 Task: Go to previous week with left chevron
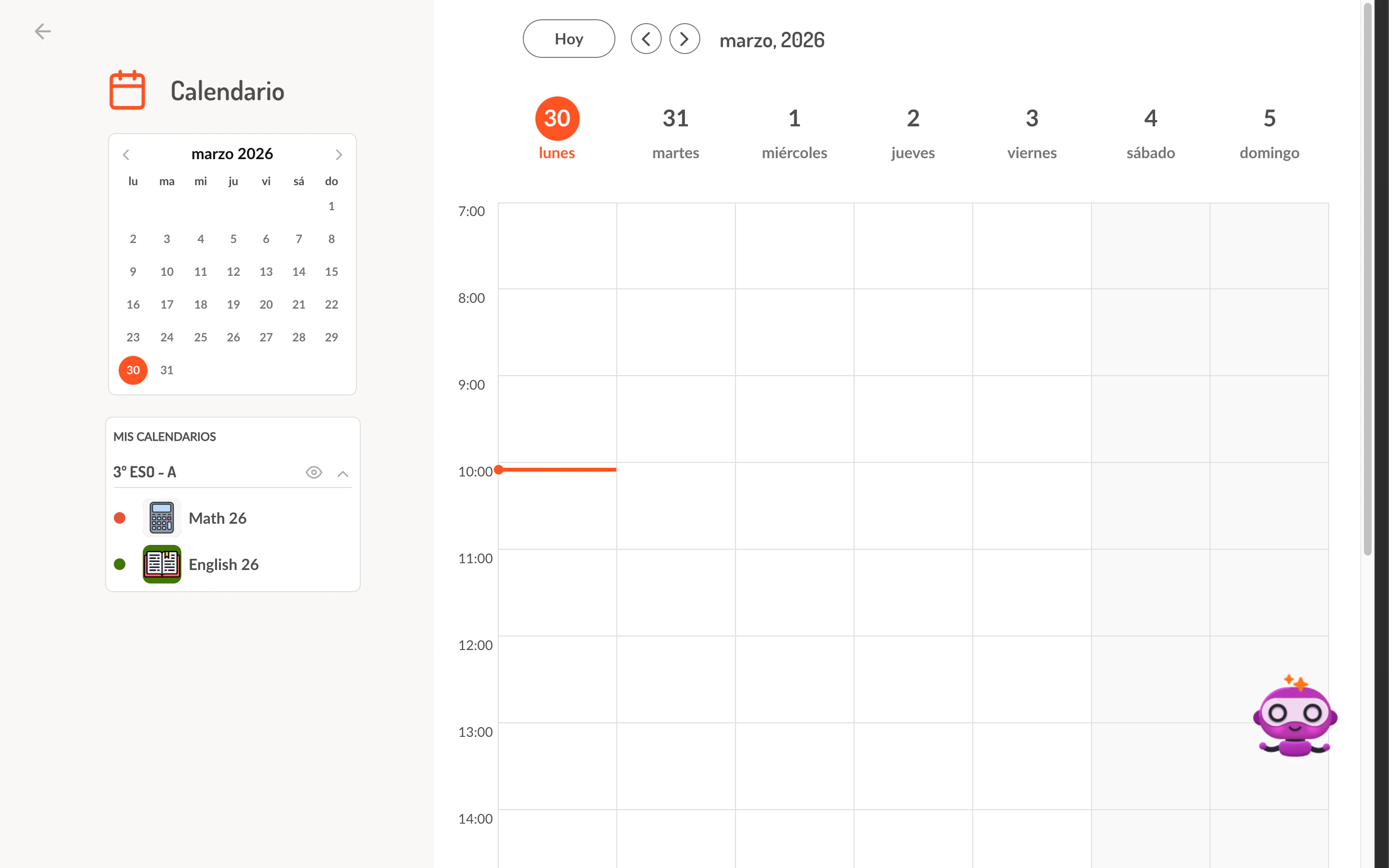coord(646,39)
